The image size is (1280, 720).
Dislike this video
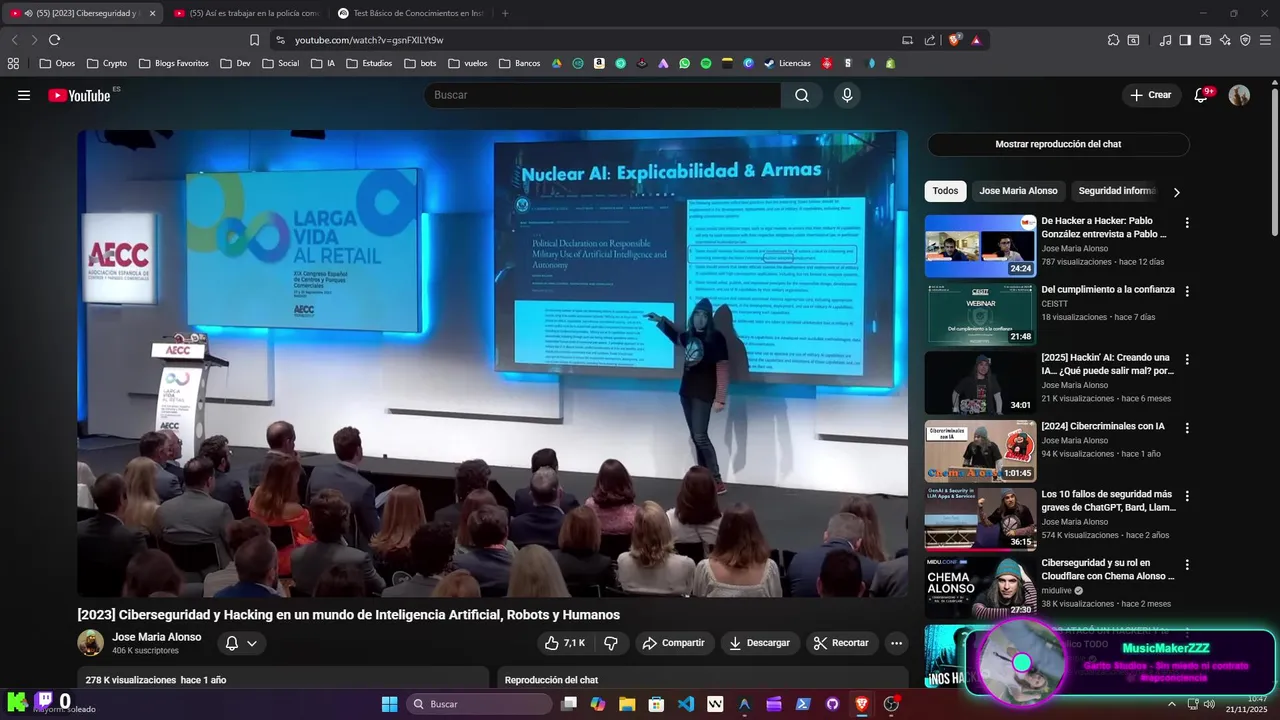611,643
